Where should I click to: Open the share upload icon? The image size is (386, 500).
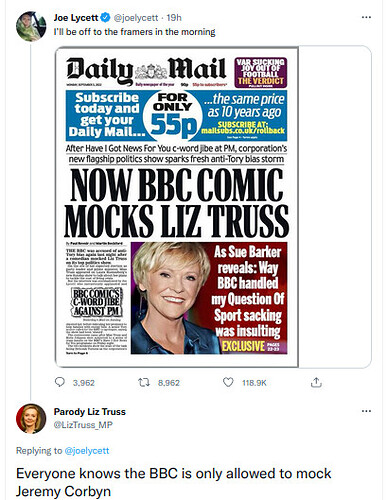click(316, 382)
